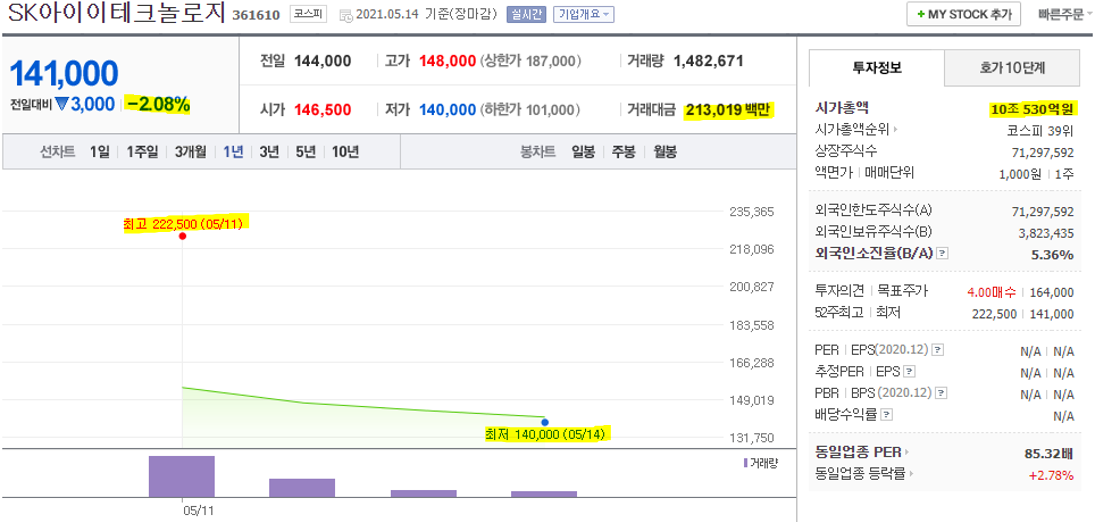Click help icon next to PER EPS(2020.12)
Image resolution: width=1094 pixels, height=522 pixels.
pyautogui.click(x=938, y=350)
